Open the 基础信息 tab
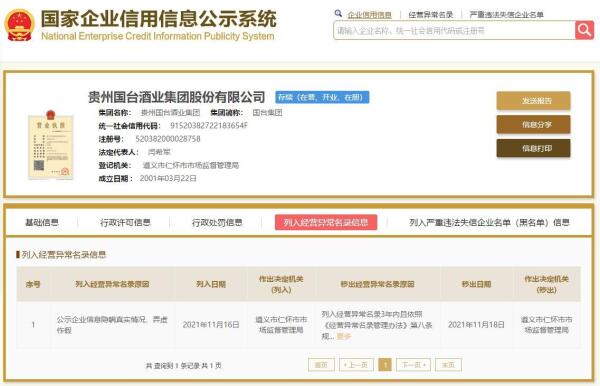 (x=42, y=222)
